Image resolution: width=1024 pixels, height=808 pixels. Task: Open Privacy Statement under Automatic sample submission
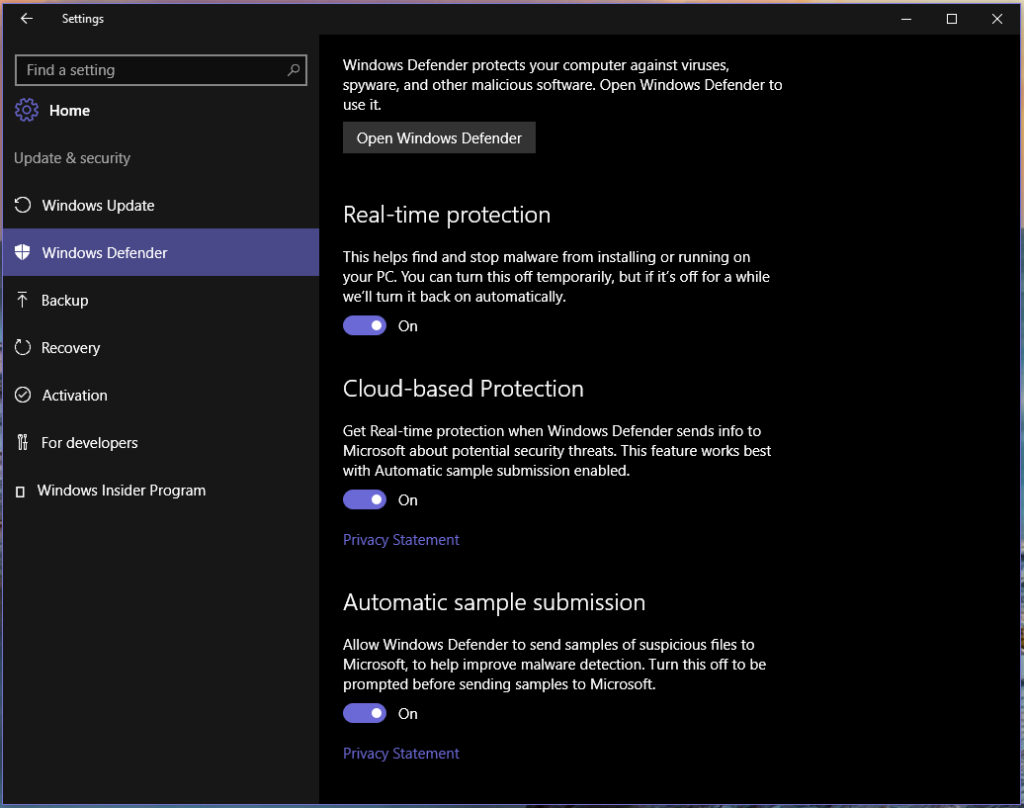click(x=401, y=754)
